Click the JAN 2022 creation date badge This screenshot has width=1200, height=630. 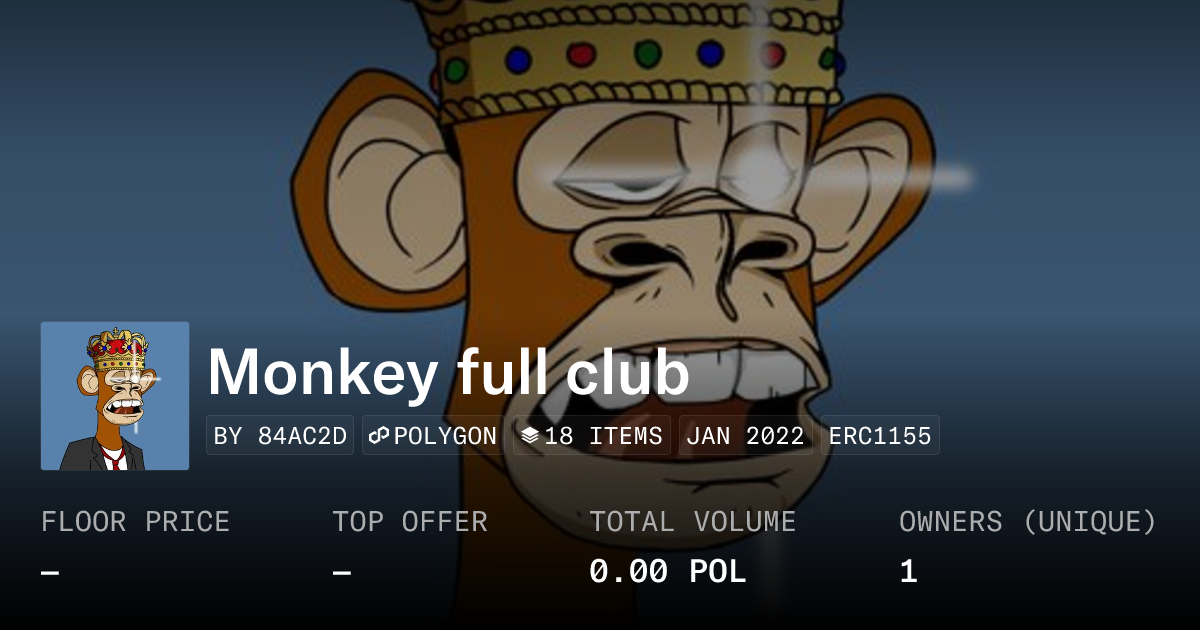click(746, 436)
